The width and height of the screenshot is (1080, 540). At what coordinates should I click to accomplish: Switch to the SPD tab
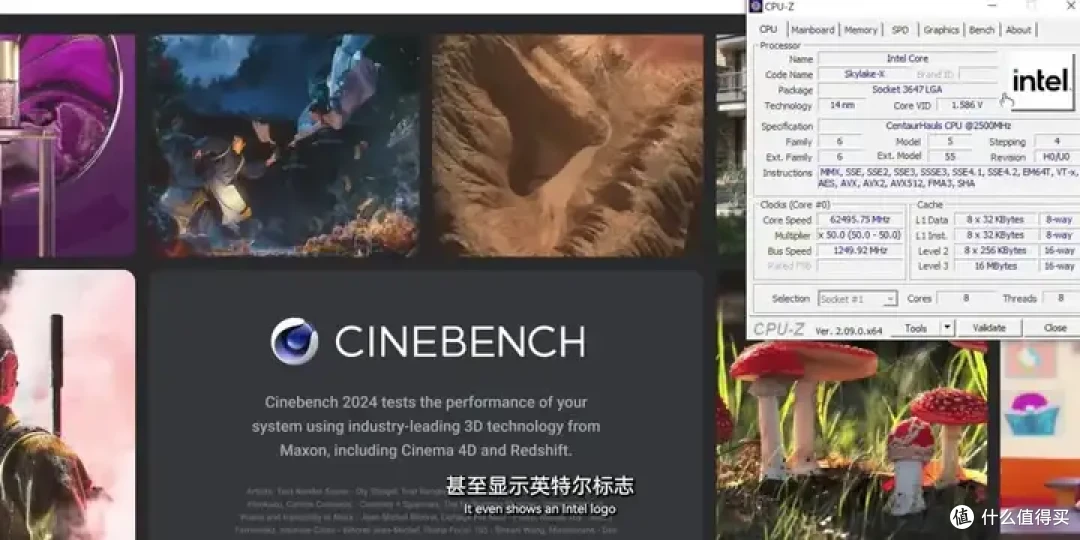click(900, 30)
